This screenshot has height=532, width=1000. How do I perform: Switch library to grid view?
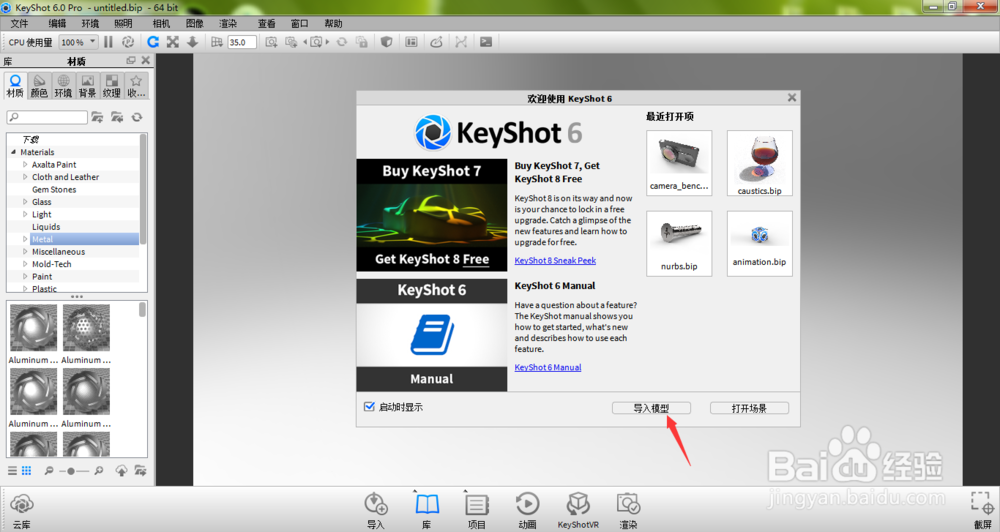pyautogui.click(x=26, y=471)
